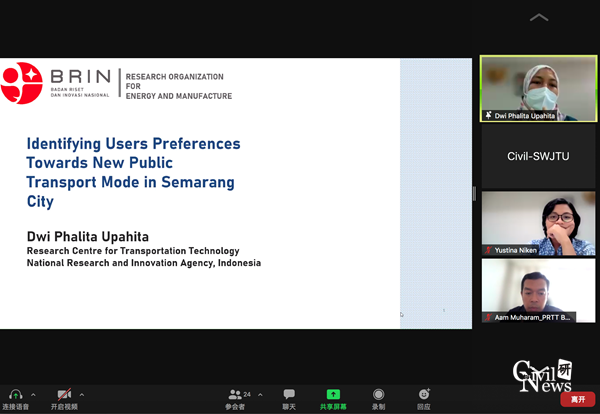600x414 pixels.
Task: Expand video options arrow next to camera
Action: (x=82, y=394)
